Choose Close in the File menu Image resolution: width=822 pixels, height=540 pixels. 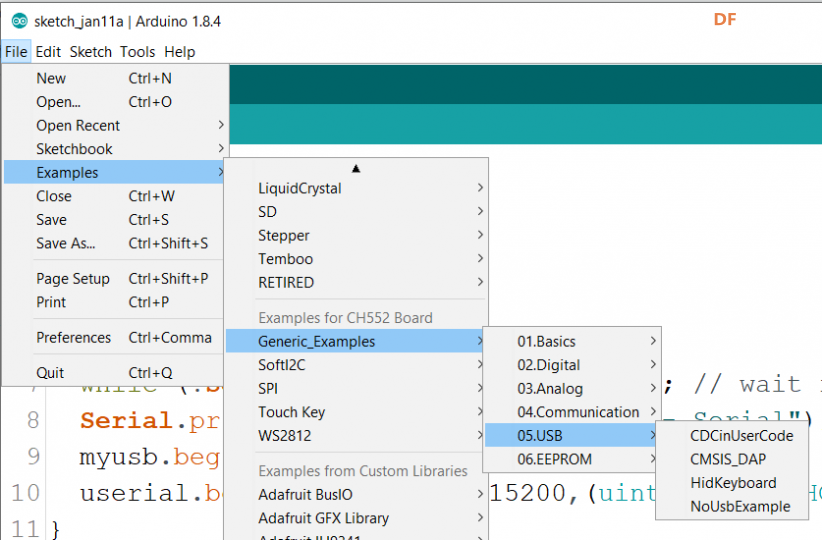click(115, 196)
